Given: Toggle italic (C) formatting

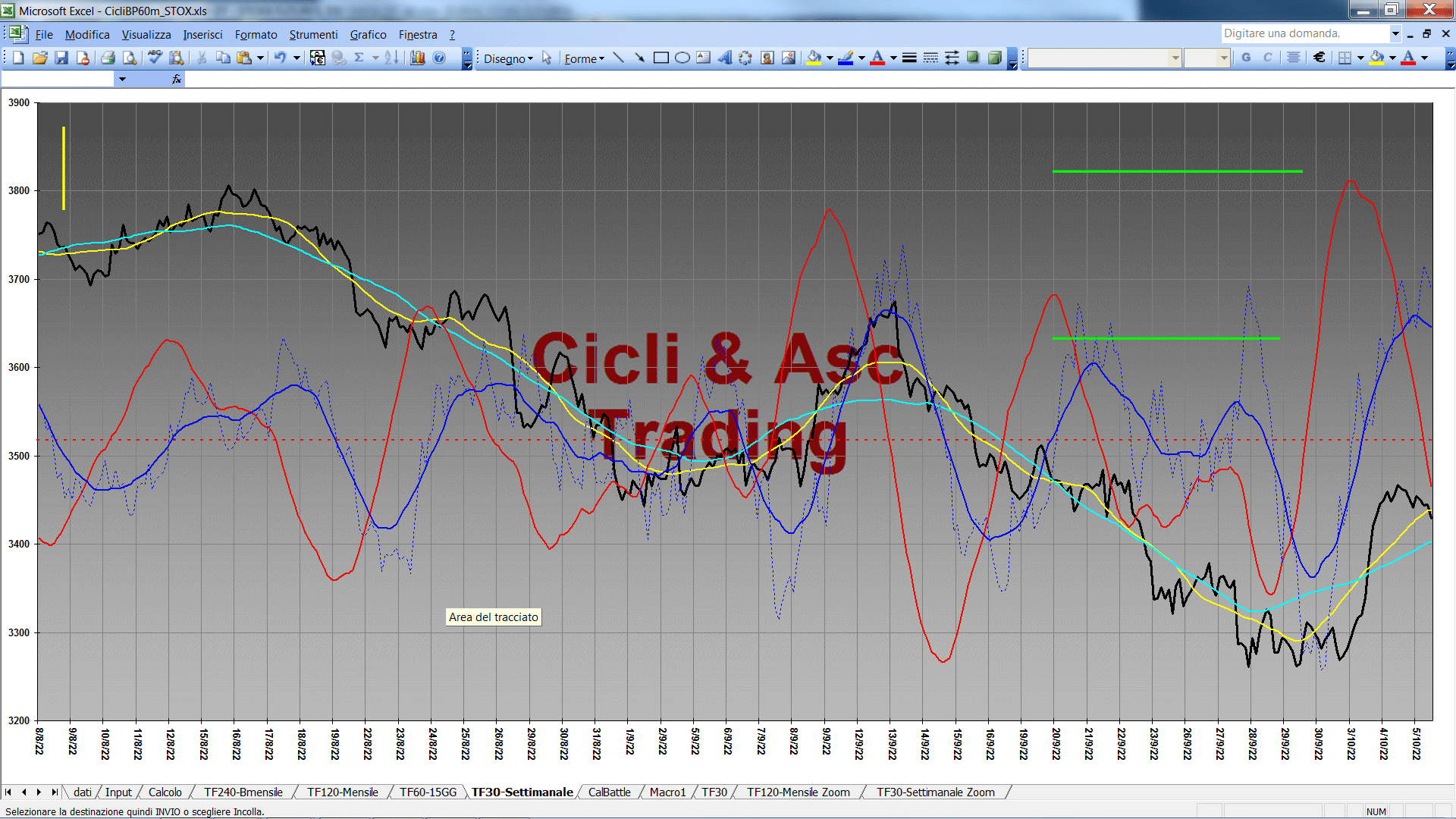Looking at the screenshot, I should 1267,58.
